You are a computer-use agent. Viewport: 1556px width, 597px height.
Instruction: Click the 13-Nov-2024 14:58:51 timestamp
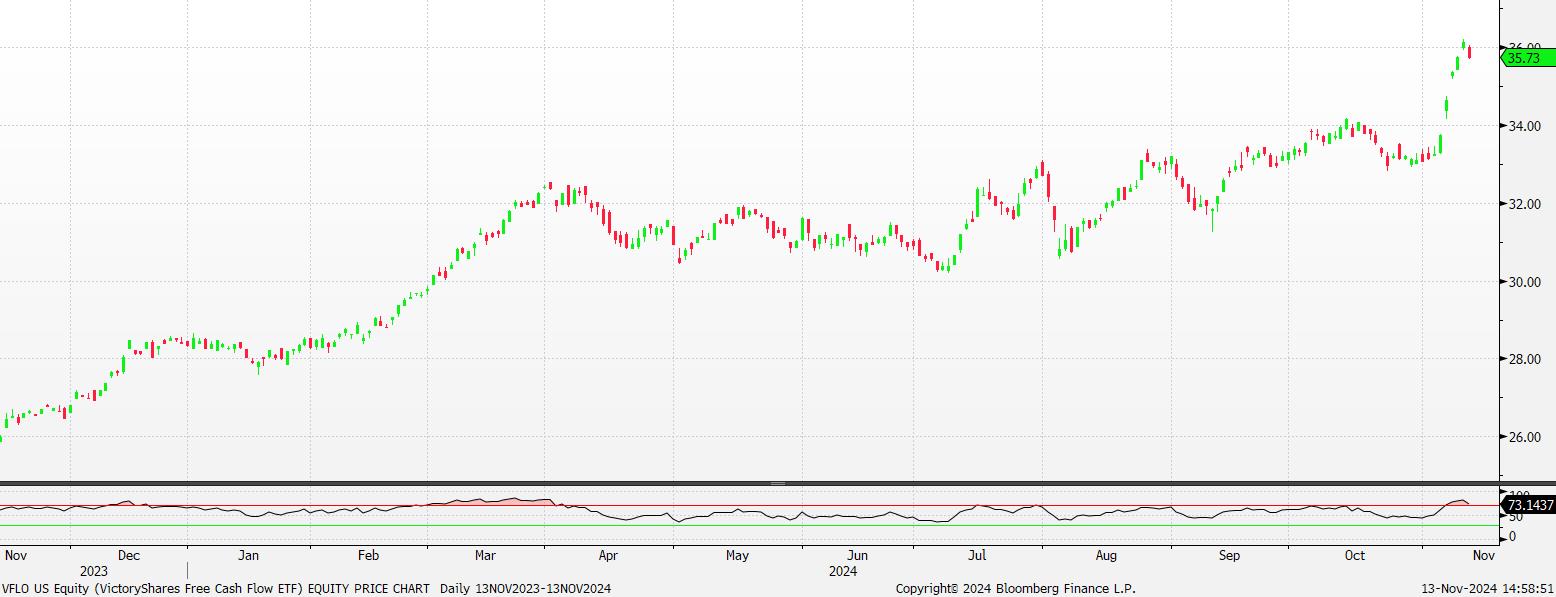coord(1489,589)
